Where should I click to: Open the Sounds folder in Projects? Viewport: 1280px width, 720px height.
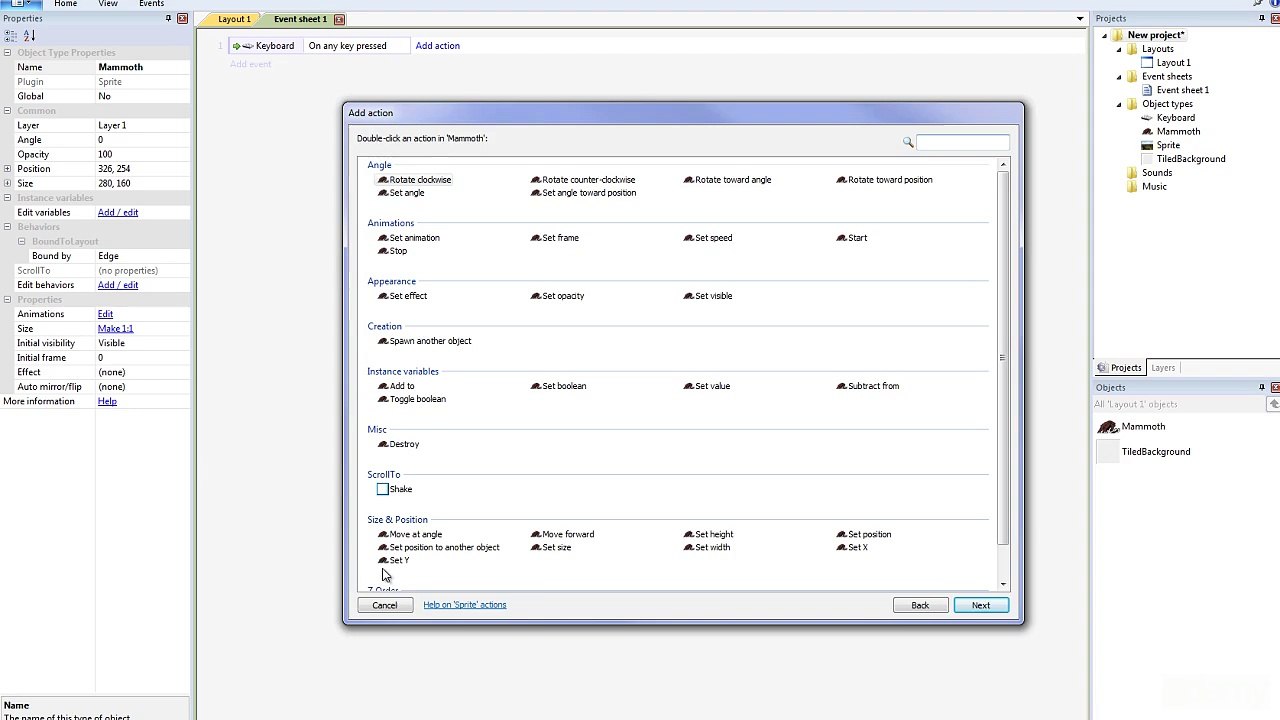pyautogui.click(x=1156, y=173)
